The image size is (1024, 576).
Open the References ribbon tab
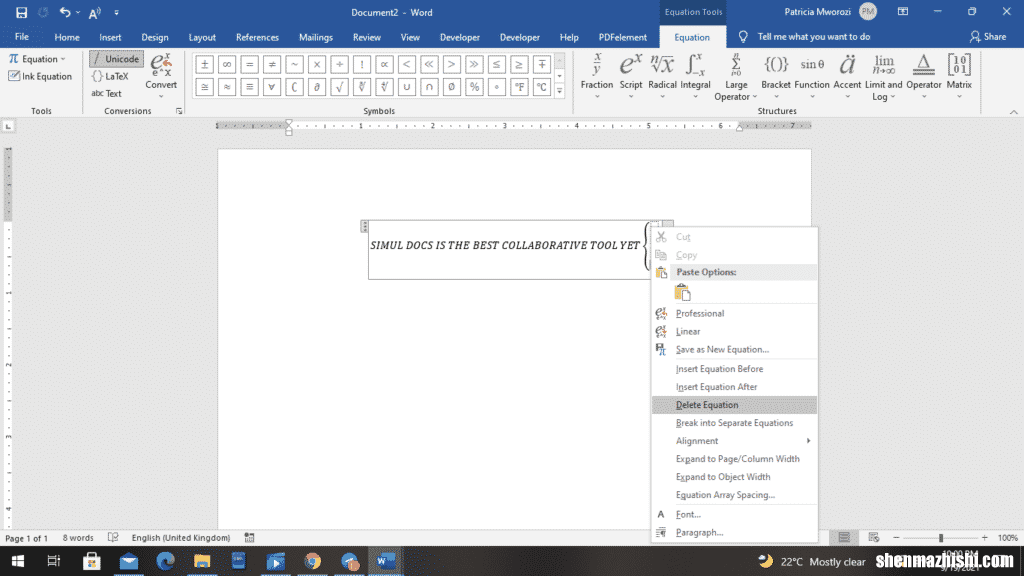click(257, 37)
